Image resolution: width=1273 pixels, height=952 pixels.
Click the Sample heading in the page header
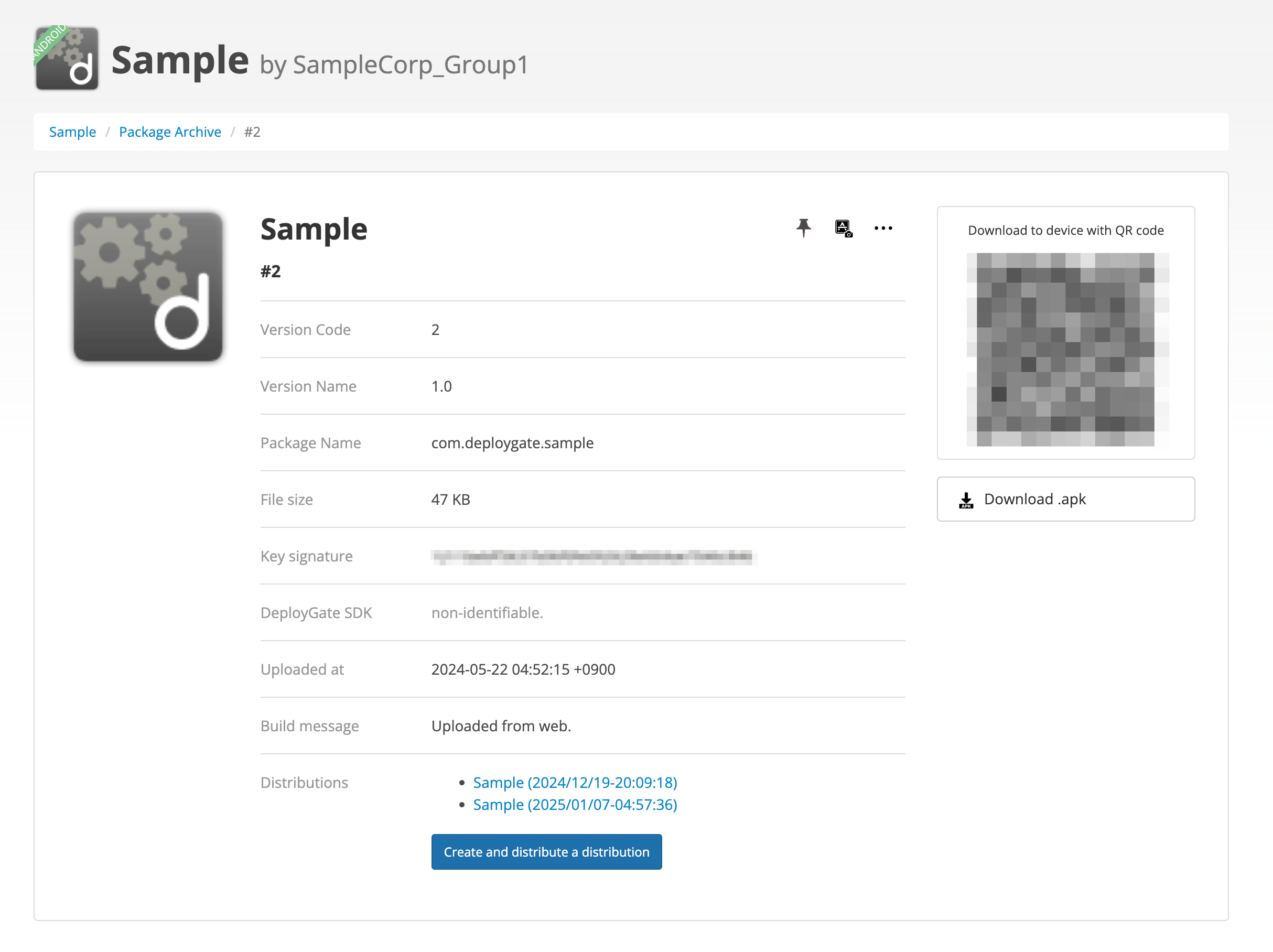[179, 60]
